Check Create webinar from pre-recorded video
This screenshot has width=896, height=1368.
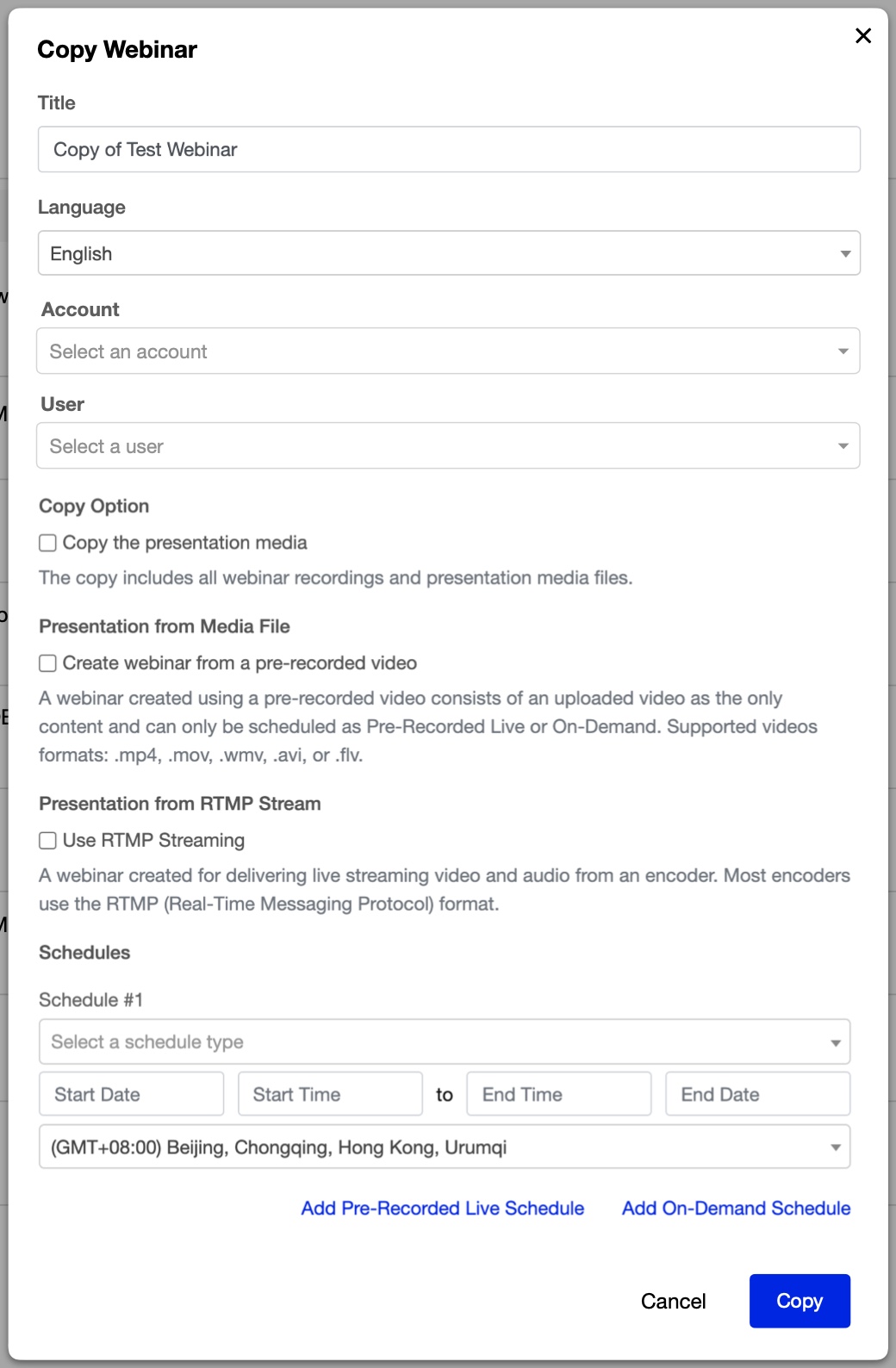click(x=48, y=663)
